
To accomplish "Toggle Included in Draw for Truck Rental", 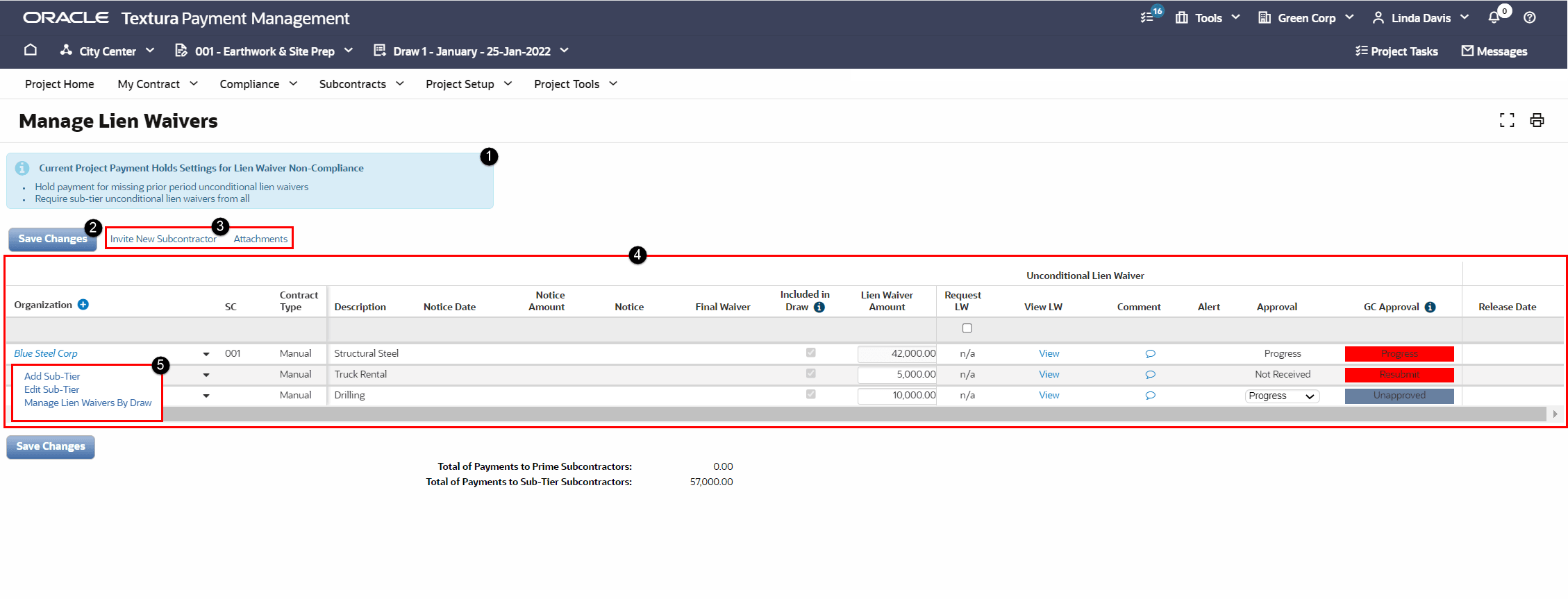I will point(811,373).
